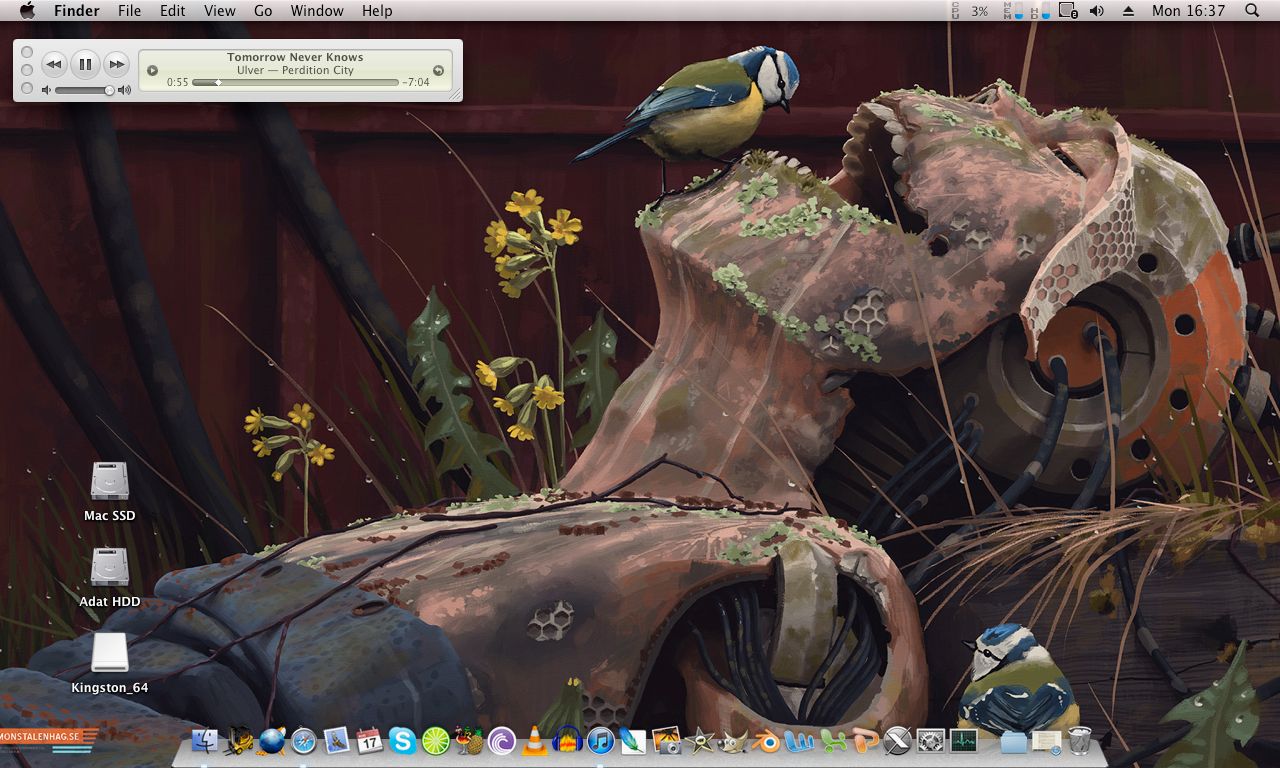Click the iTunes volume slider knob

pyautogui.click(x=109, y=90)
